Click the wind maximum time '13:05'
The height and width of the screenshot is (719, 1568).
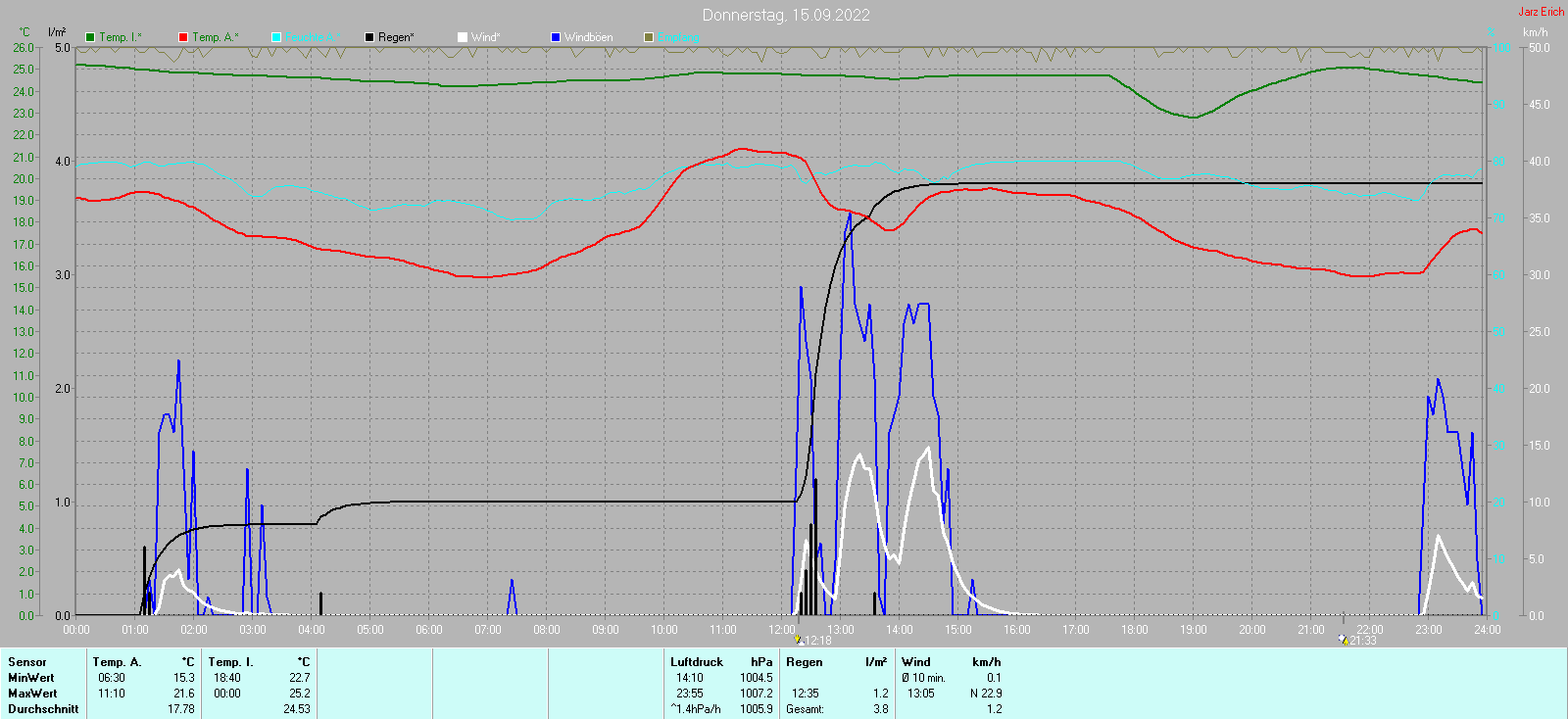pos(921,694)
